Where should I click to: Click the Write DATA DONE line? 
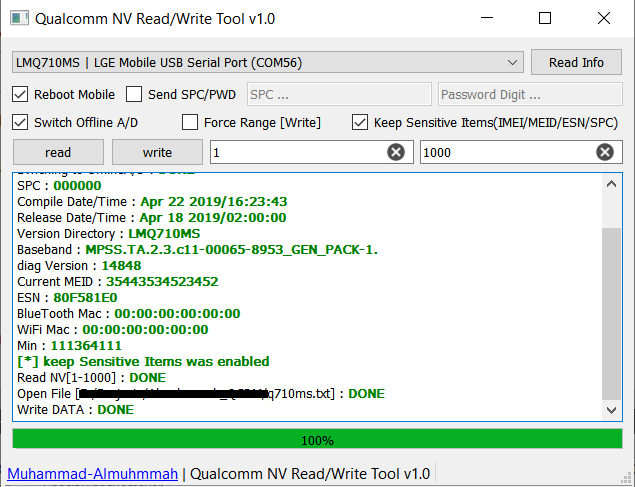click(75, 409)
